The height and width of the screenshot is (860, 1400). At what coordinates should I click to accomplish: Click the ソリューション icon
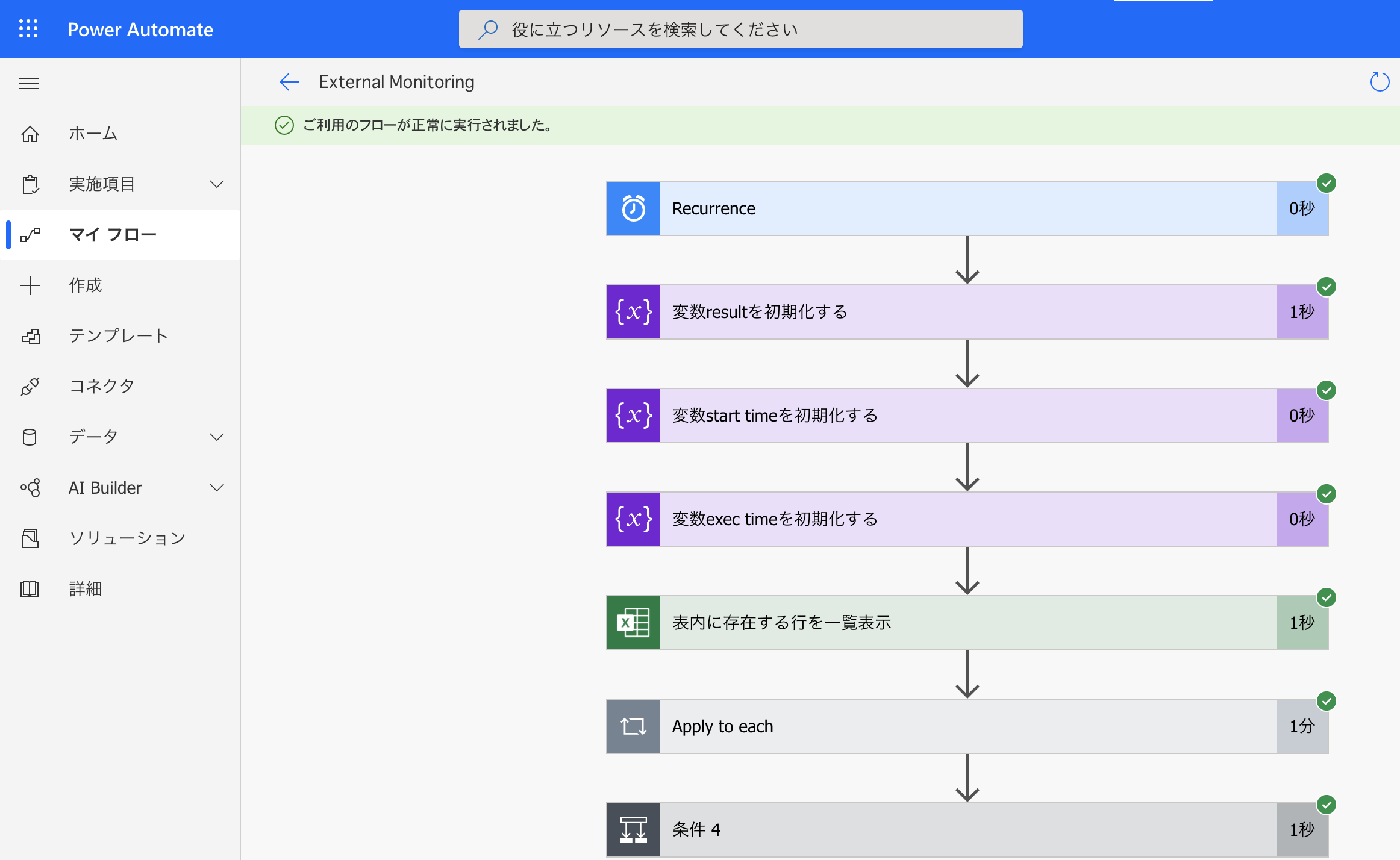tap(30, 538)
